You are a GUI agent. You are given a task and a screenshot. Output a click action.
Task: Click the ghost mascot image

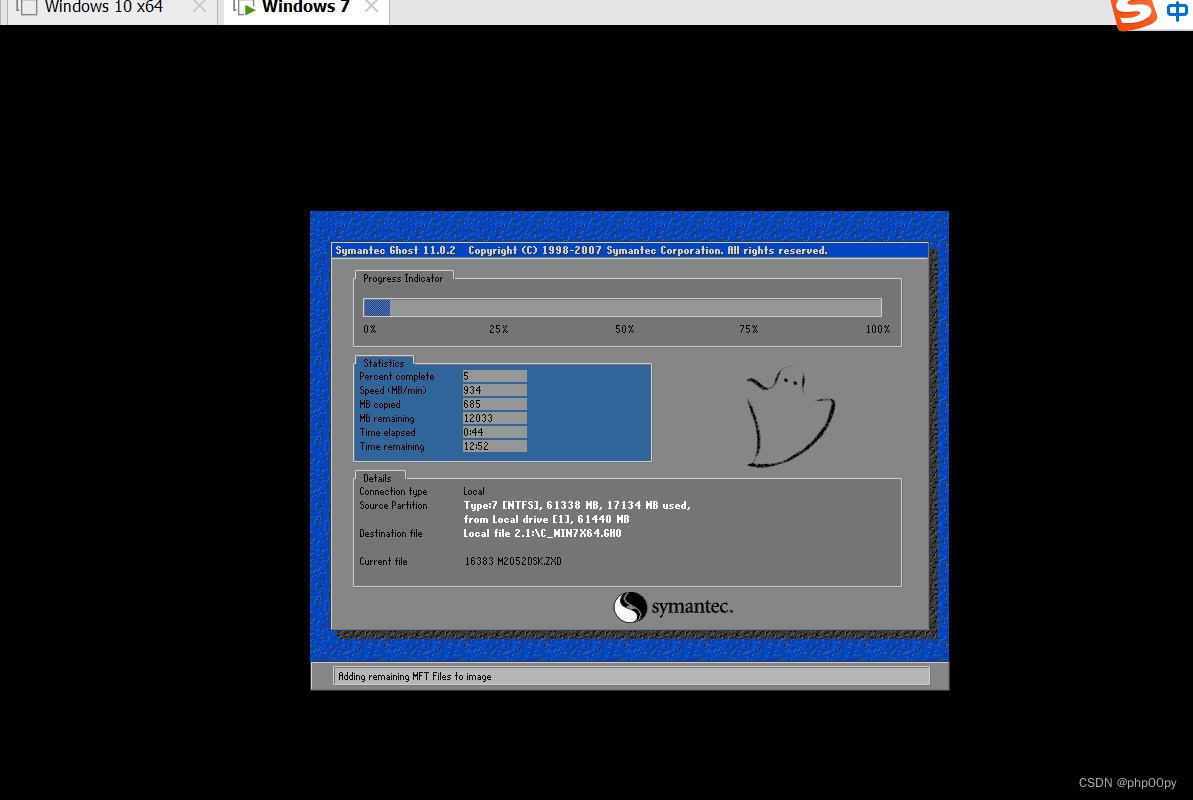tap(790, 416)
